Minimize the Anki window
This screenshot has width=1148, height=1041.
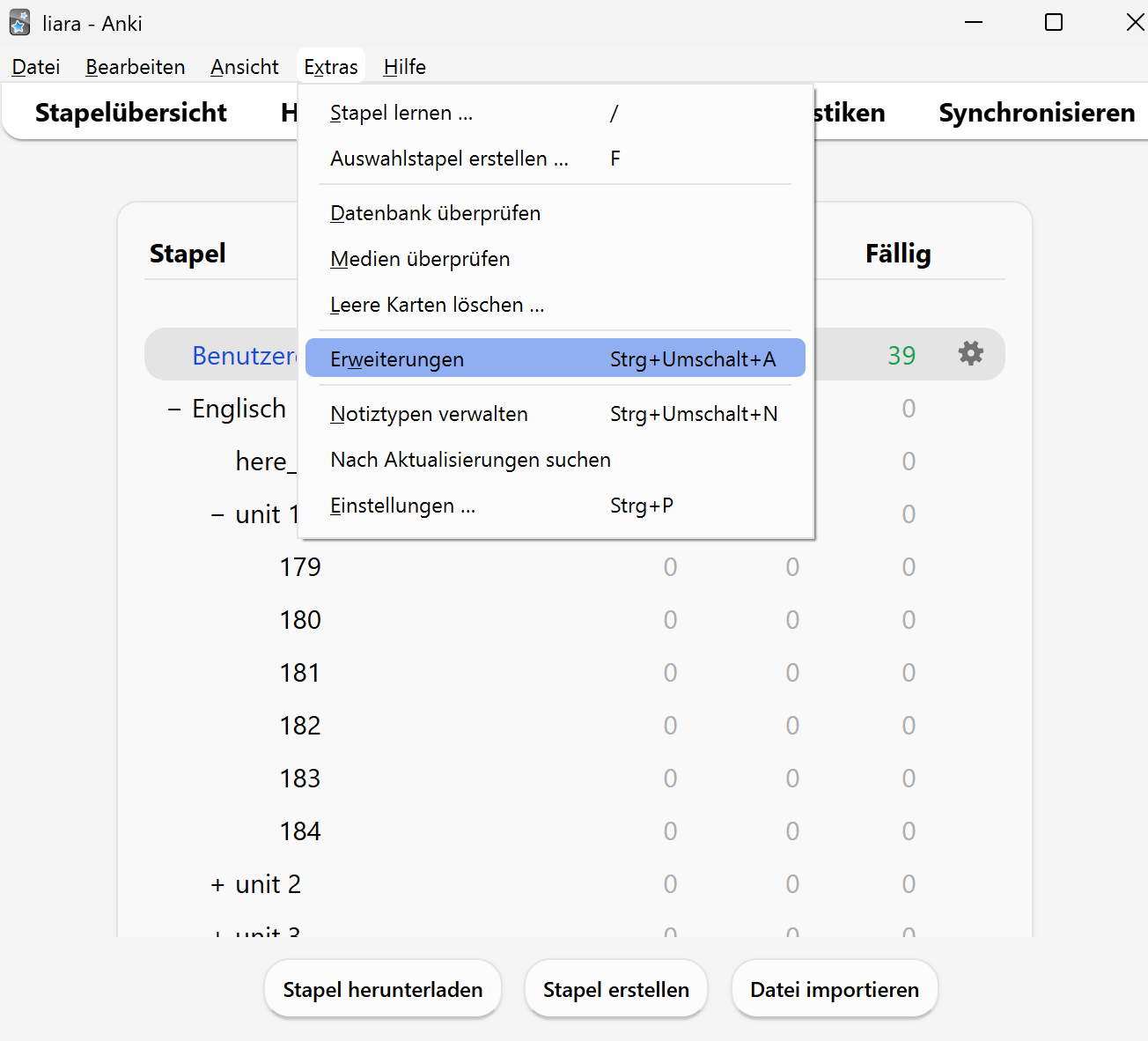tap(974, 22)
